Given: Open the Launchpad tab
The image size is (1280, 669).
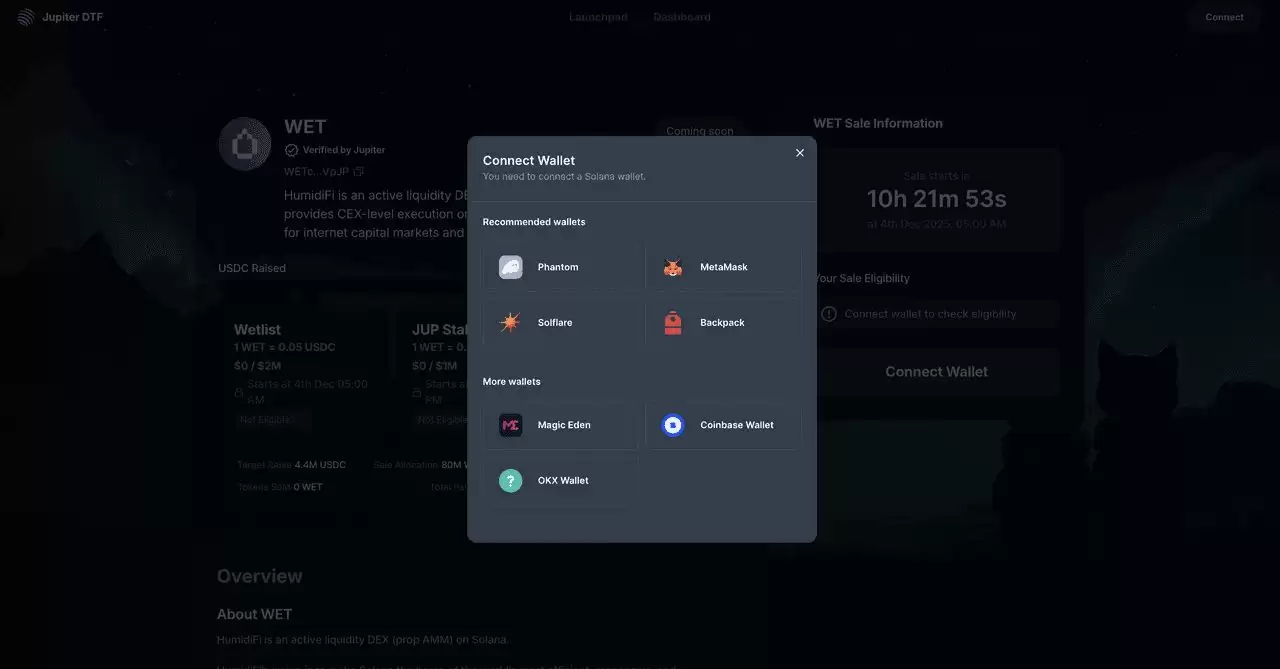Looking at the screenshot, I should (598, 17).
